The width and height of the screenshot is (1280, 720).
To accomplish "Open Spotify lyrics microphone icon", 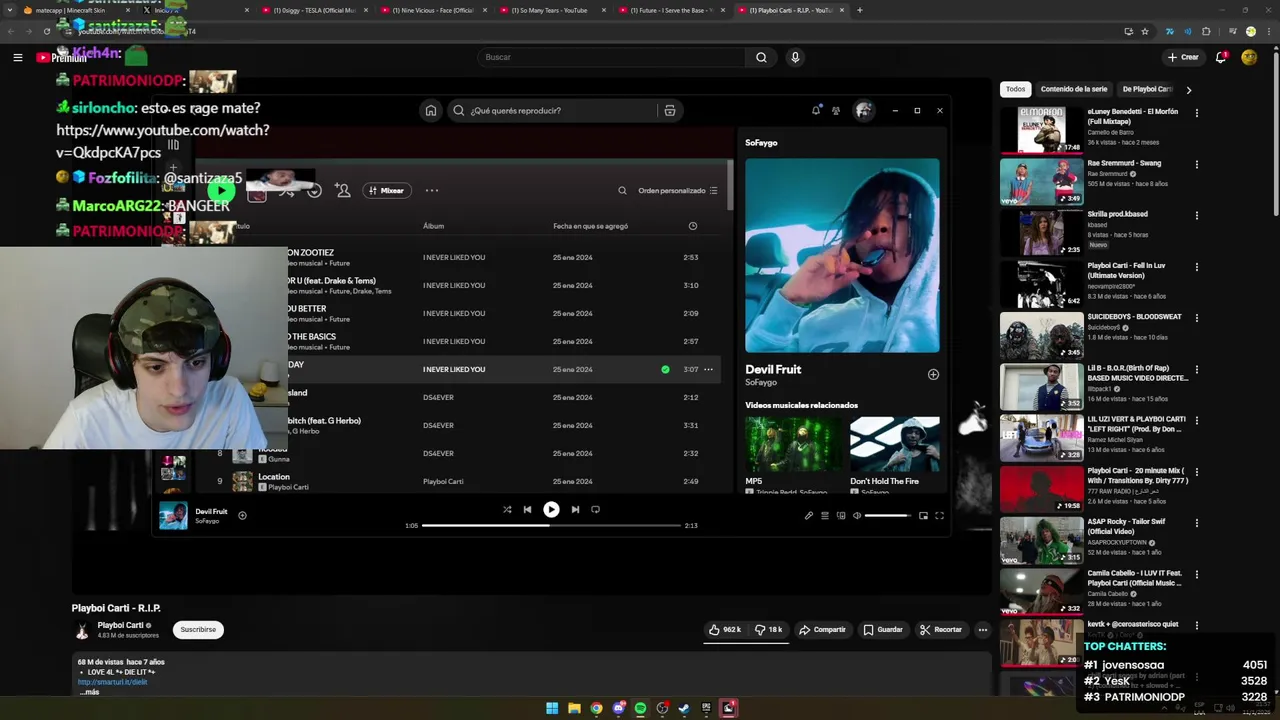I will coord(809,515).
